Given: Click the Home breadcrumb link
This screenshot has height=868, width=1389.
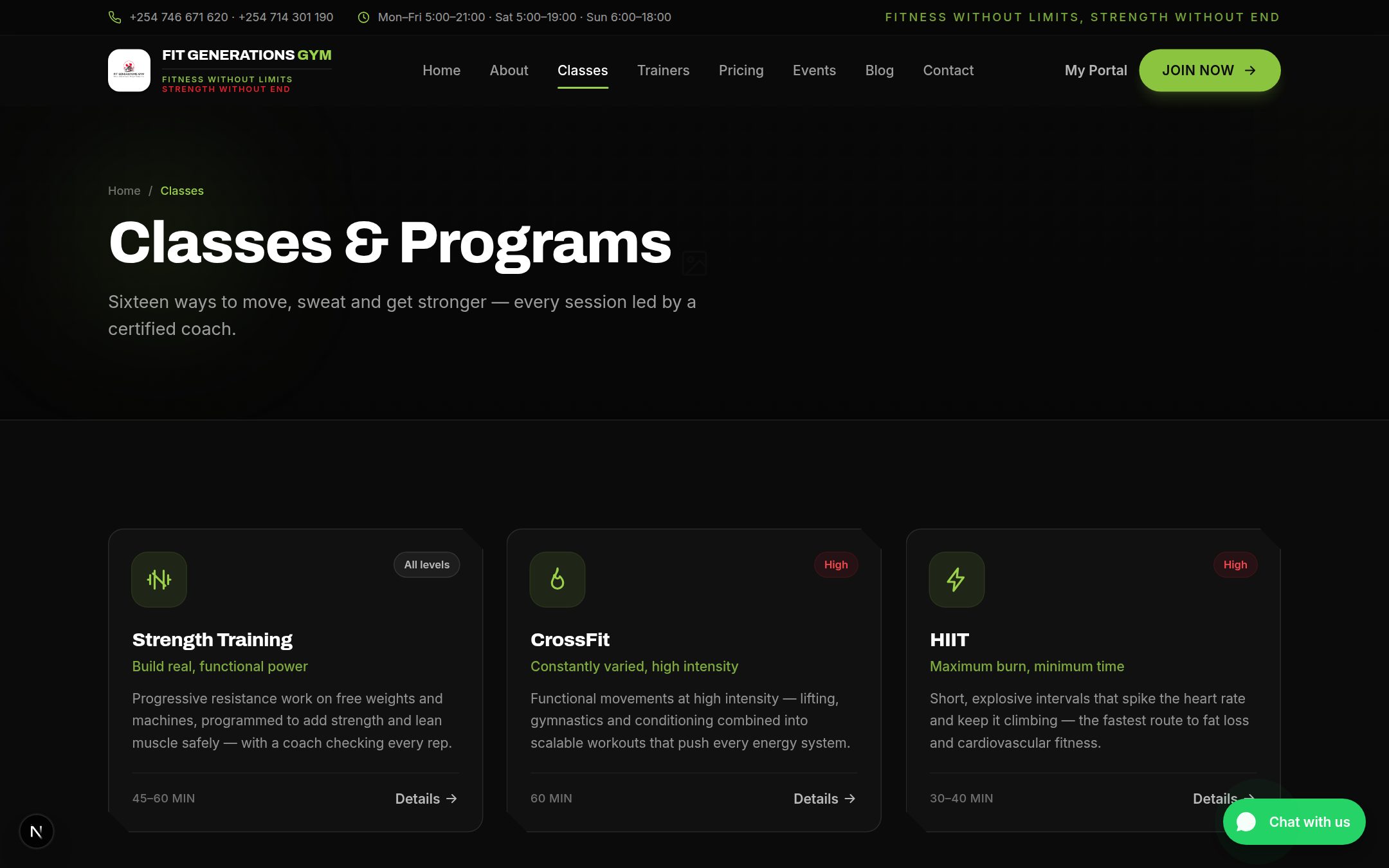Looking at the screenshot, I should click(124, 191).
